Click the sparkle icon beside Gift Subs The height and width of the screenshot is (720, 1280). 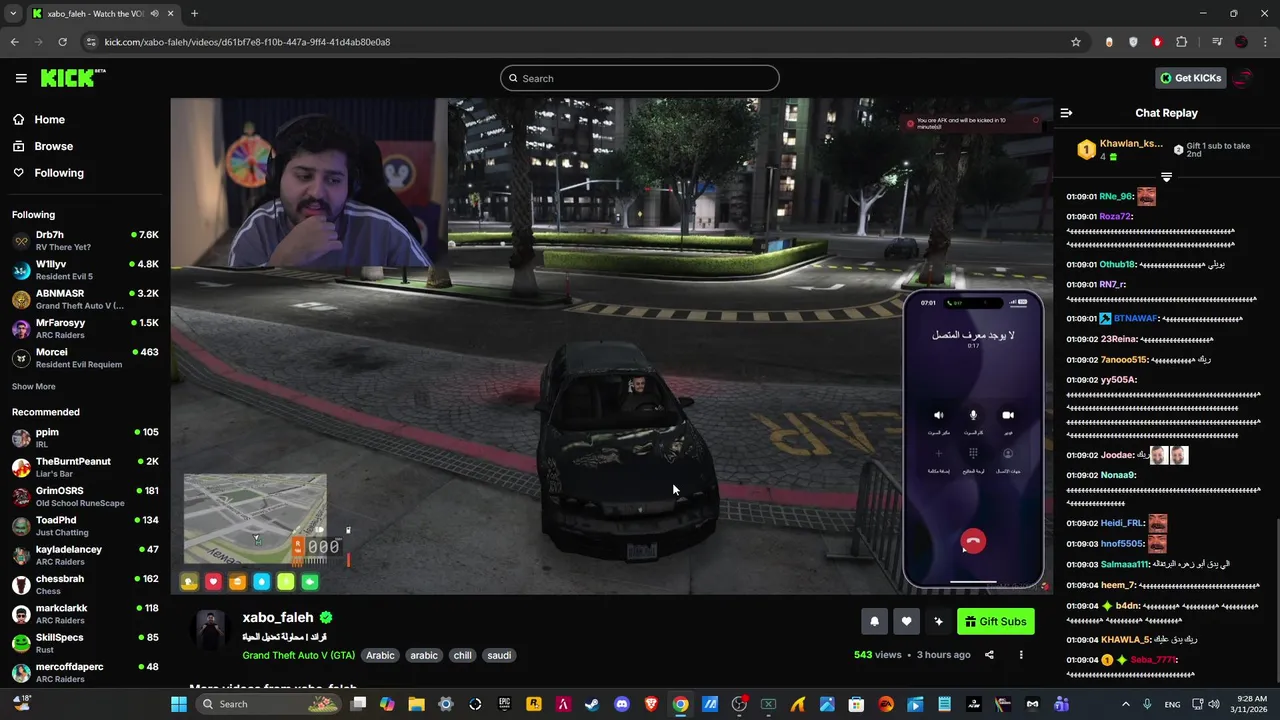[x=938, y=622]
